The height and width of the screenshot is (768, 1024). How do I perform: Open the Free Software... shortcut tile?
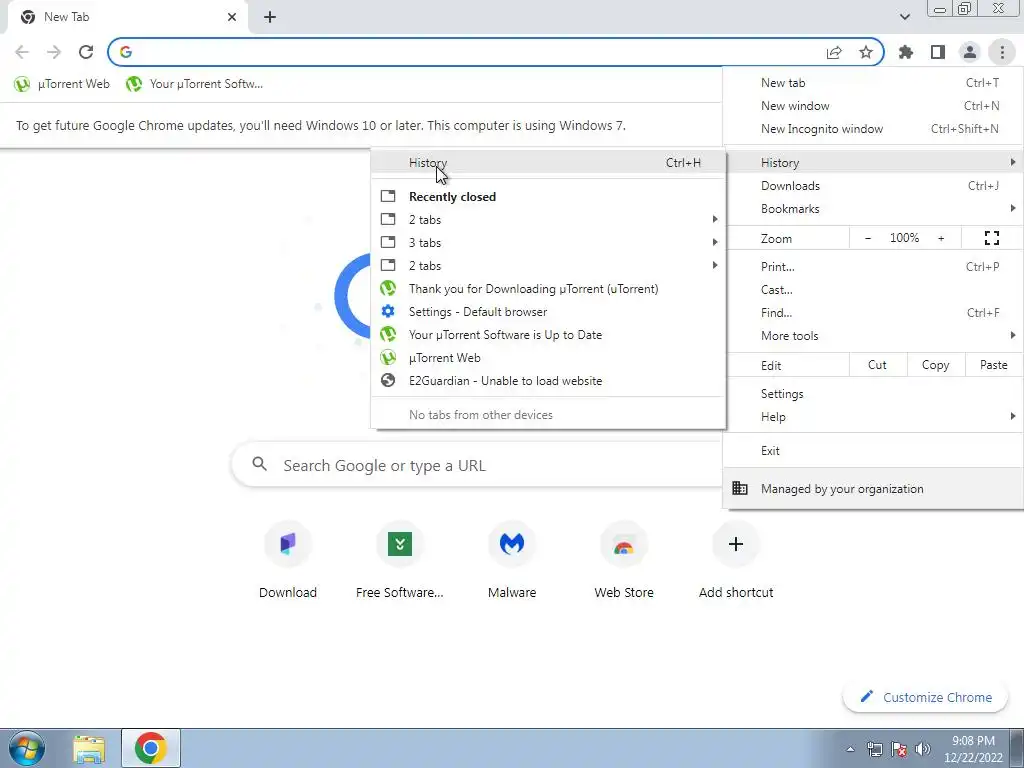coord(400,560)
